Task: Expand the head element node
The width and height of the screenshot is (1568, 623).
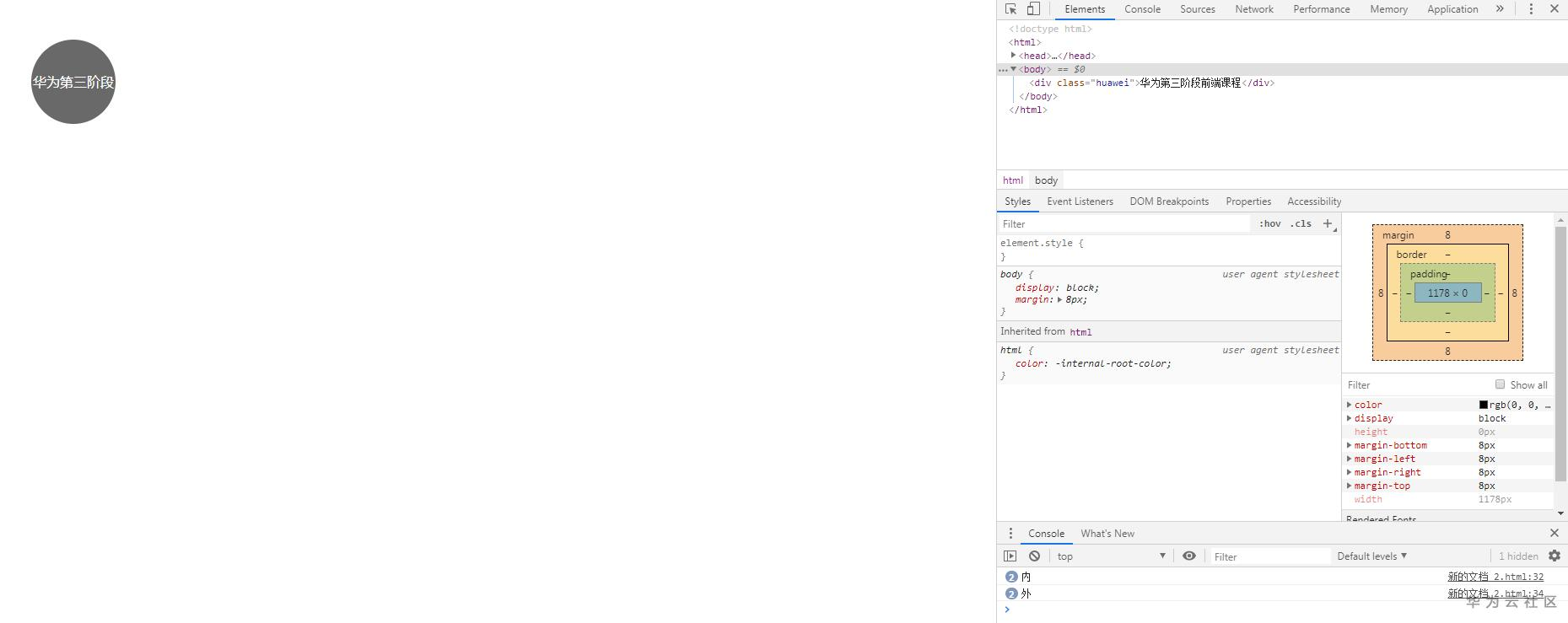Action: point(1013,56)
